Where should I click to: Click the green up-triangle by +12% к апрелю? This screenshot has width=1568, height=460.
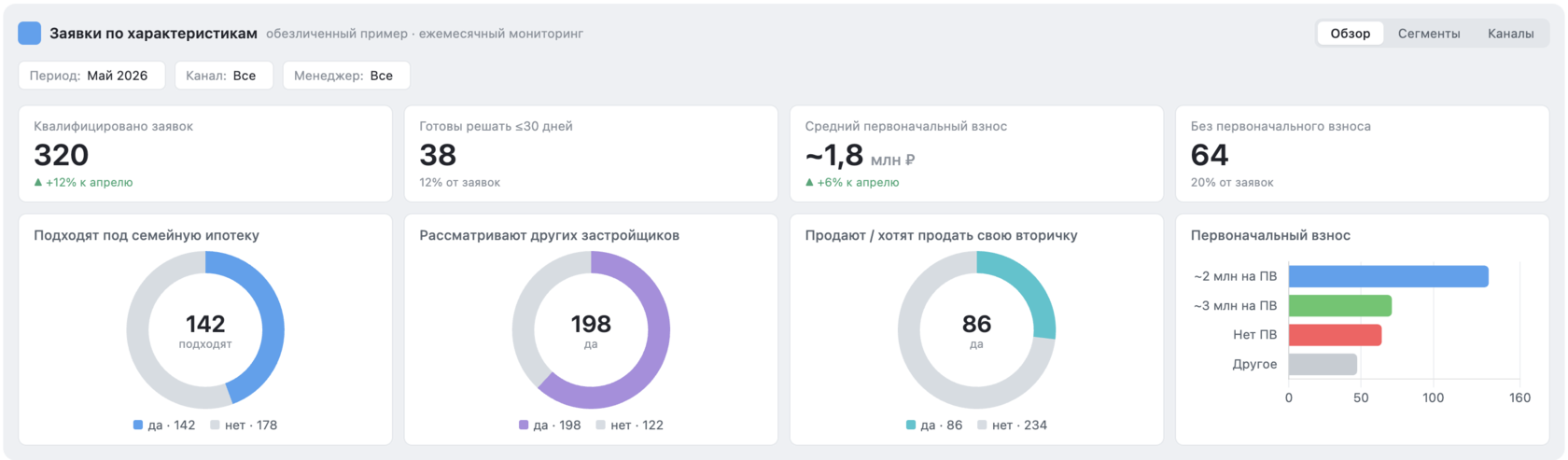click(x=38, y=182)
